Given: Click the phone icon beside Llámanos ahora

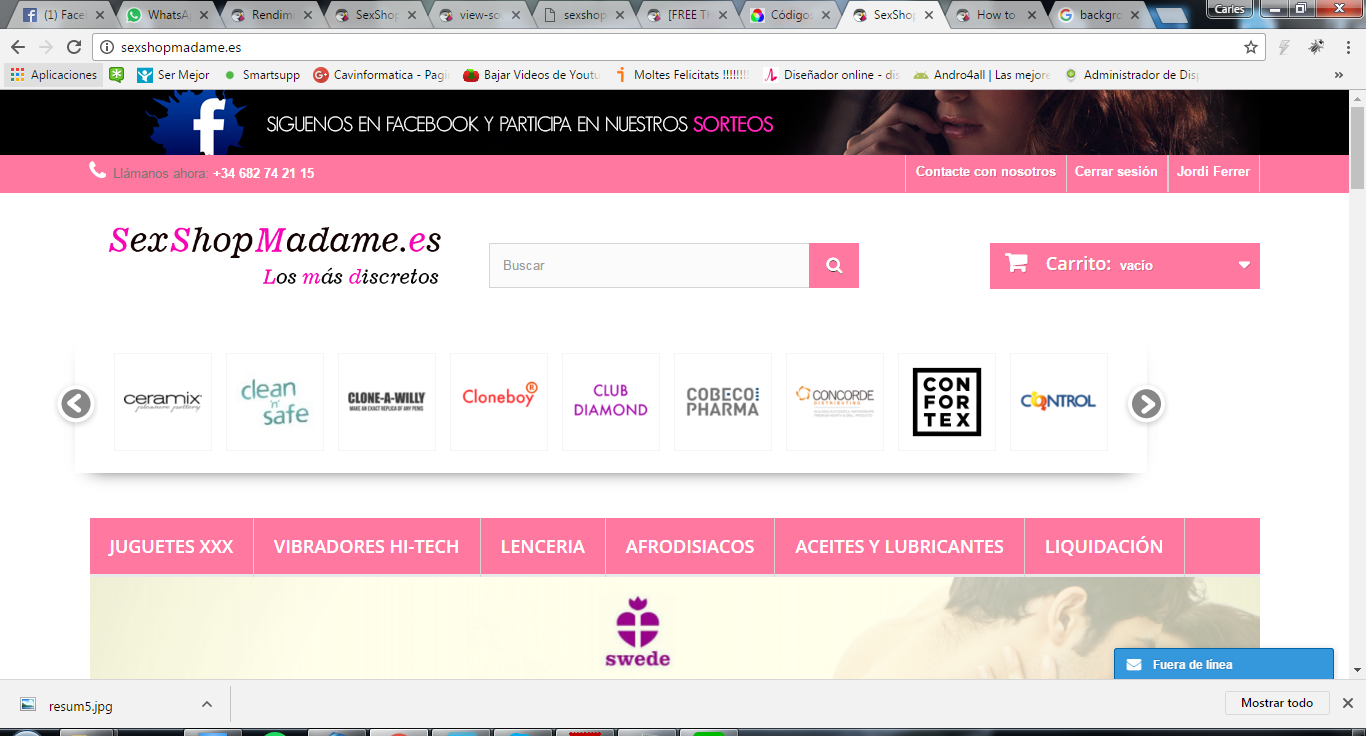Looking at the screenshot, I should coord(97,171).
